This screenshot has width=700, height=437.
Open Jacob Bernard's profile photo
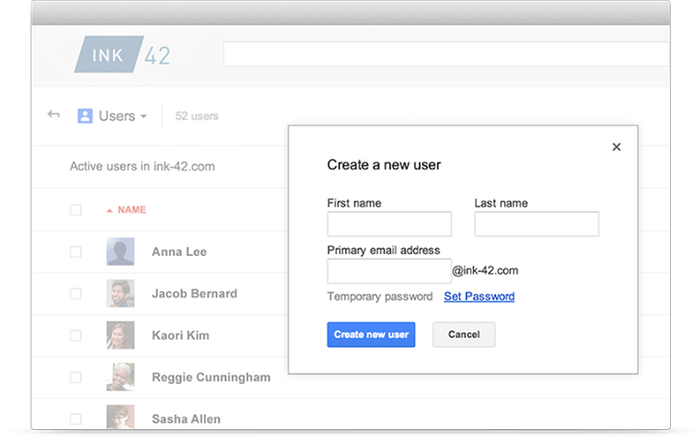(x=121, y=294)
